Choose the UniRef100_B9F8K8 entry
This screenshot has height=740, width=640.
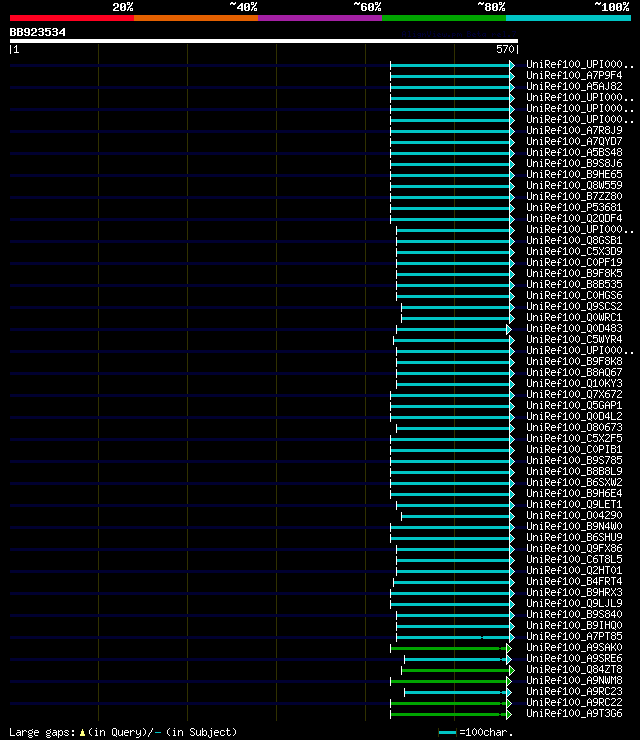pos(574,362)
